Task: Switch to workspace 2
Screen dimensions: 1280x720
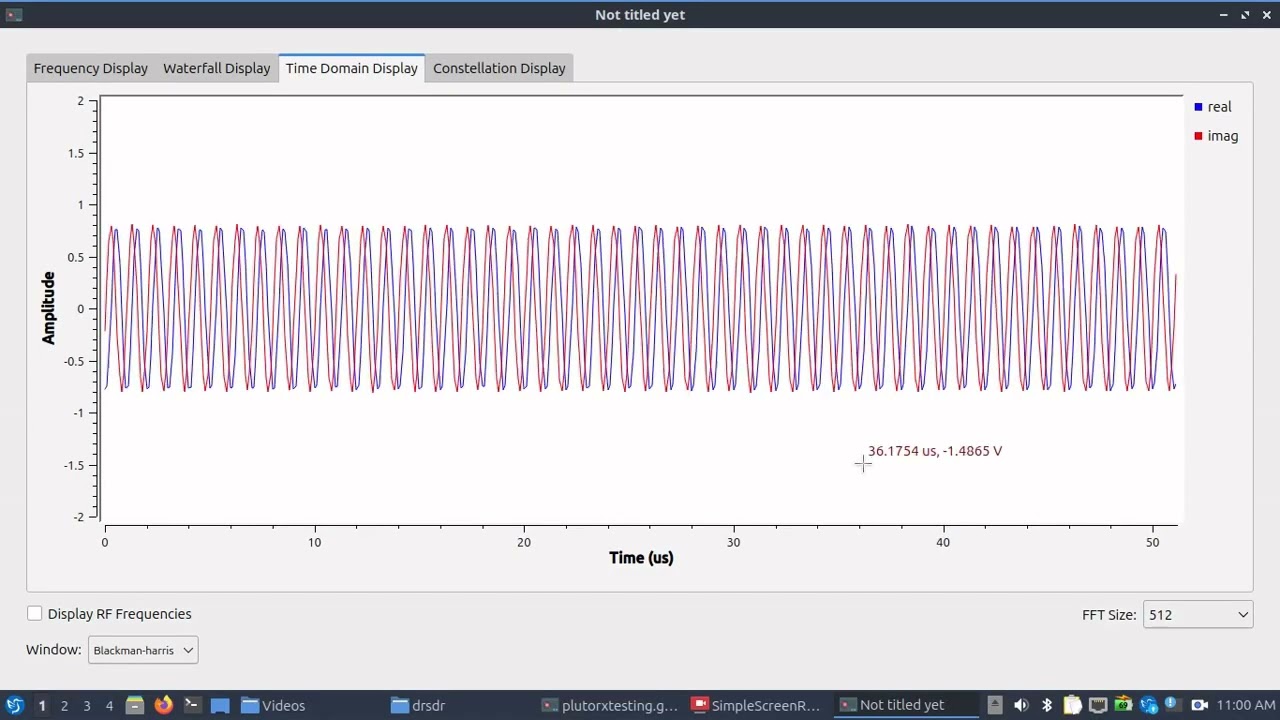Action: click(x=64, y=705)
